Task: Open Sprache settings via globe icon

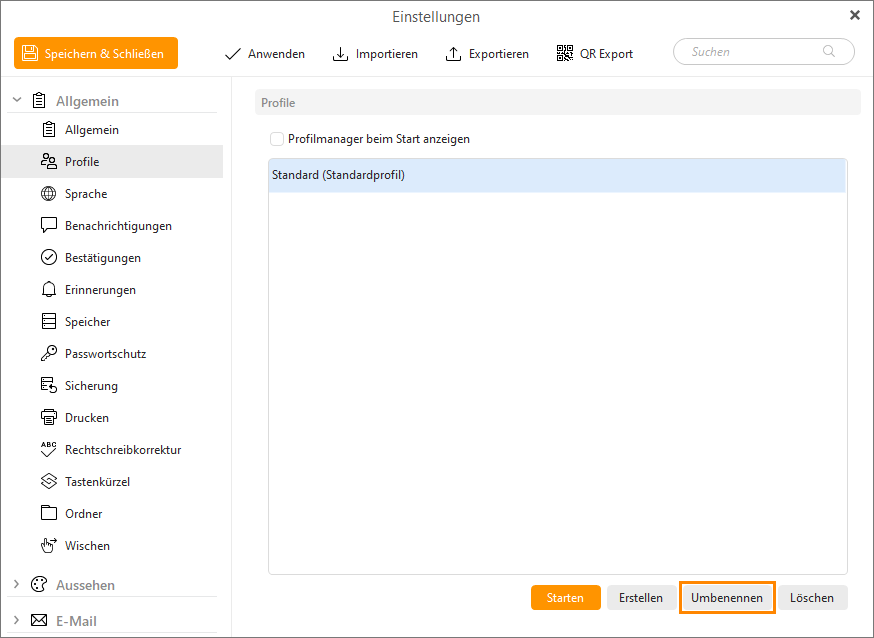Action: coord(48,194)
